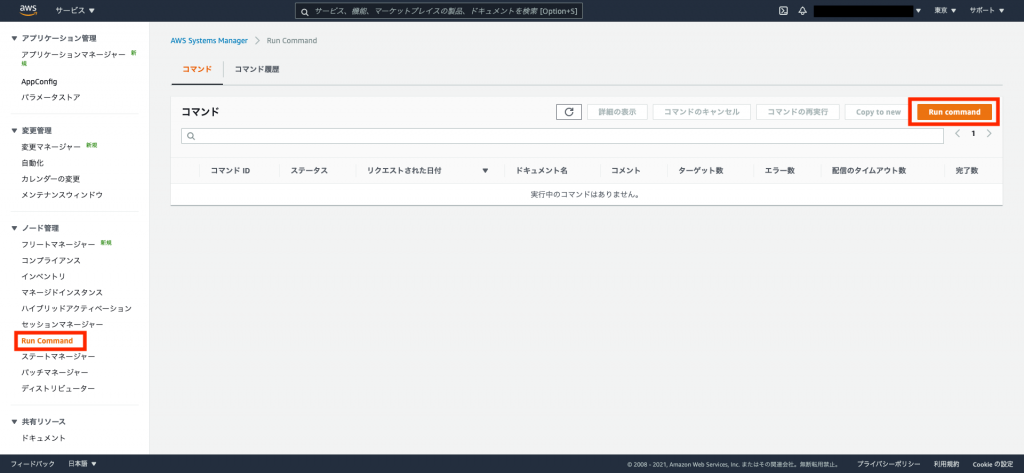Switch to the コマンド tab
The height and width of the screenshot is (473, 1024).
[x=197, y=69]
